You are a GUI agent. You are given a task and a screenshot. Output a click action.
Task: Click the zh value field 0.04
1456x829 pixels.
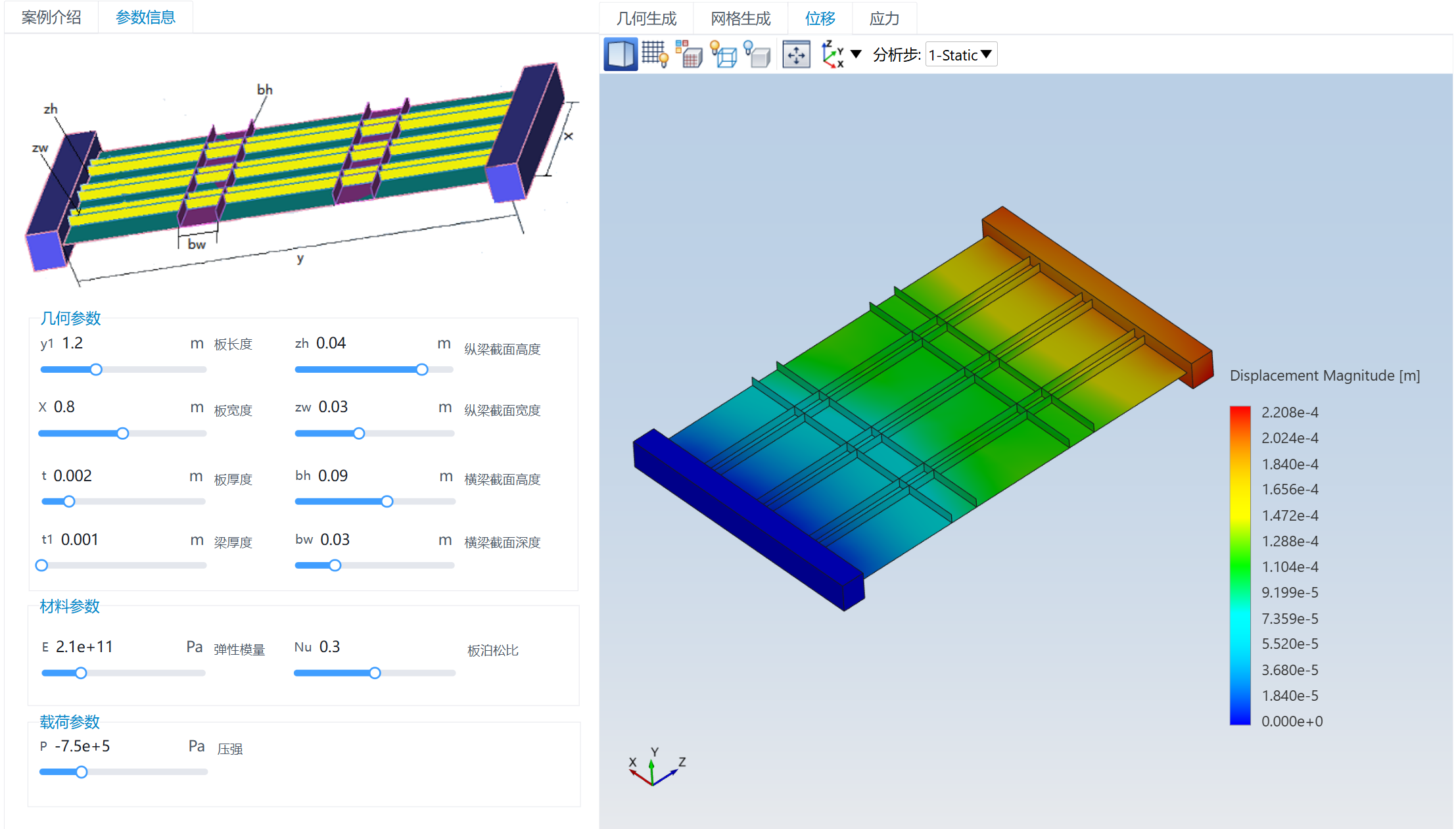pos(331,343)
